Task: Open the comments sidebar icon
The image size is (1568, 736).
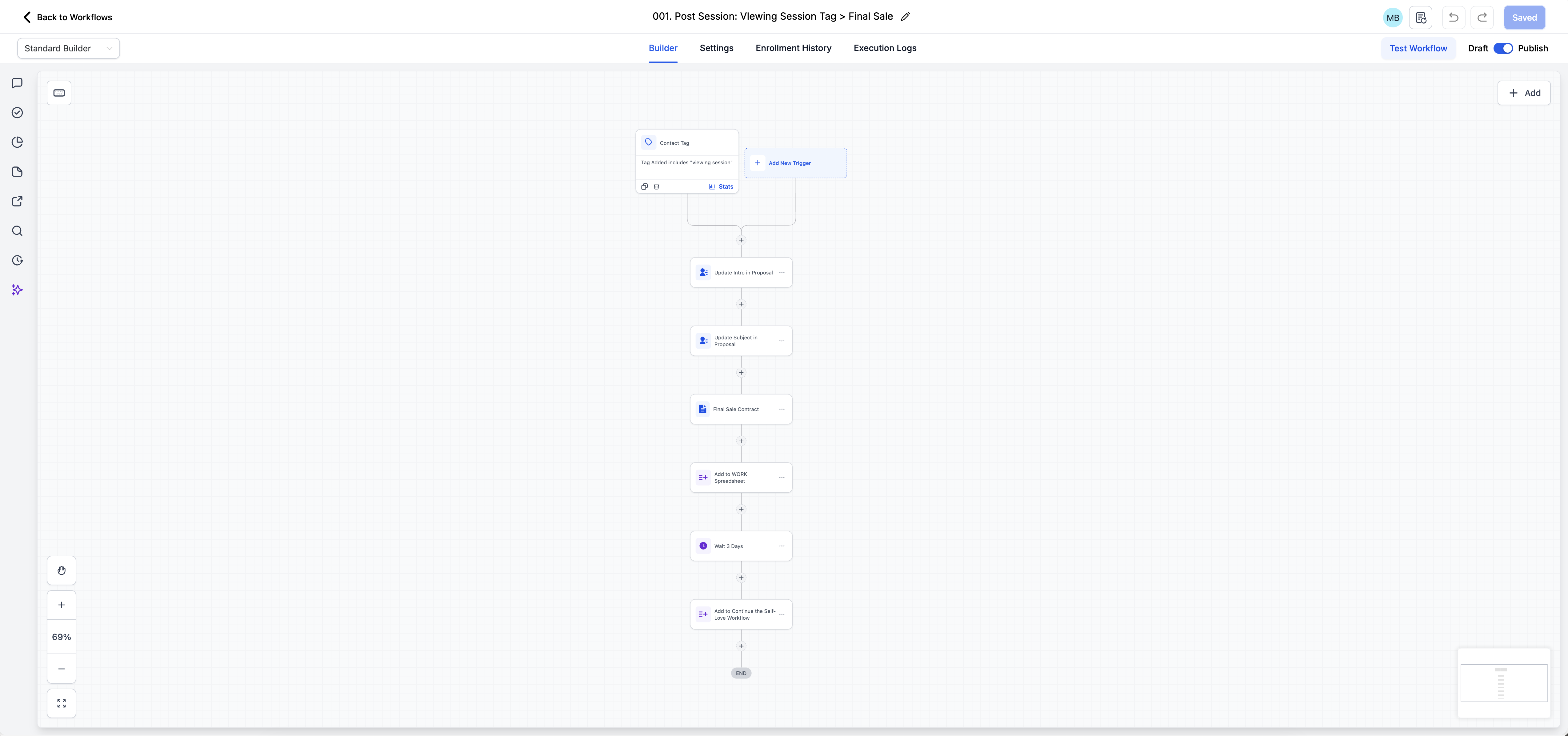Action: (x=17, y=83)
